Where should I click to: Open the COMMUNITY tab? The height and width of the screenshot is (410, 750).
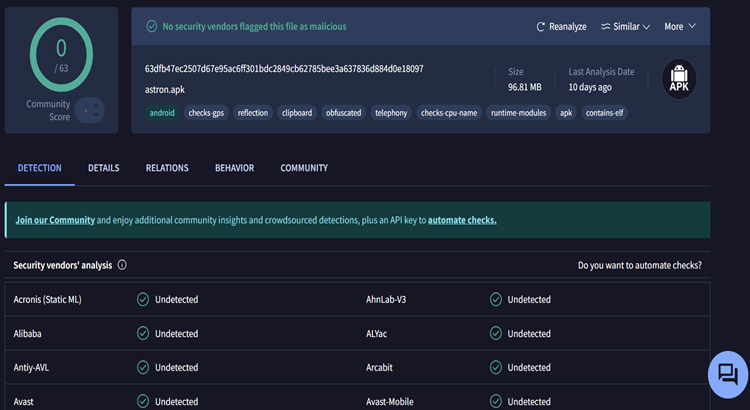304,168
